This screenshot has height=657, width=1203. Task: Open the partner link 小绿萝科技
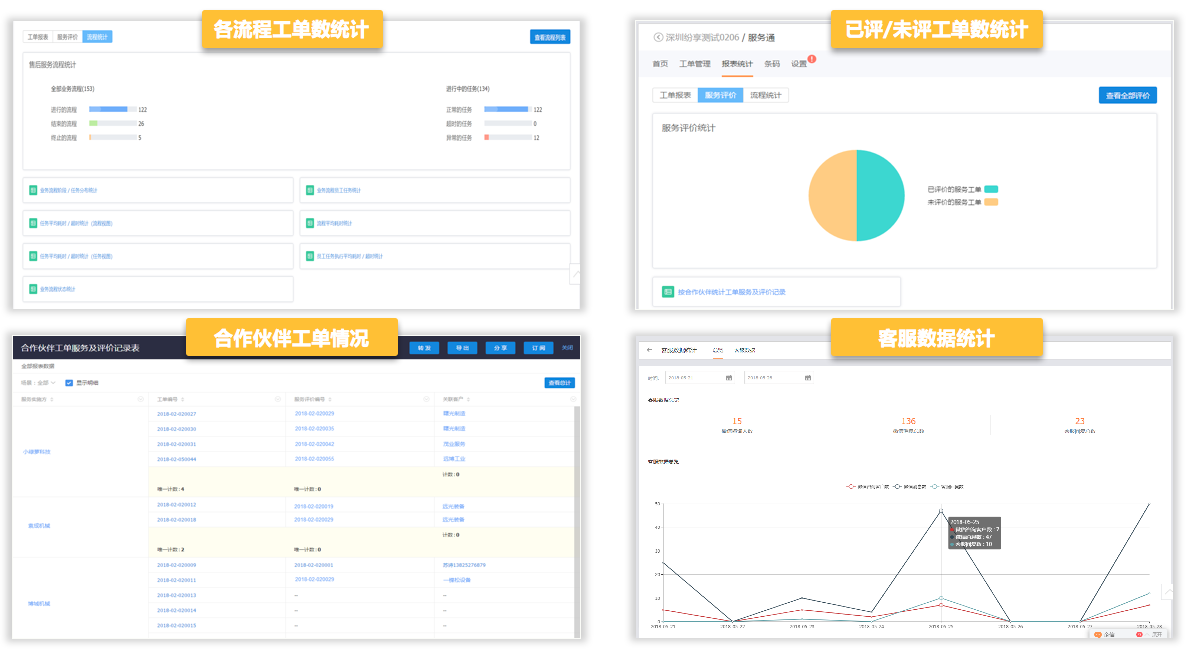click(x=37, y=452)
